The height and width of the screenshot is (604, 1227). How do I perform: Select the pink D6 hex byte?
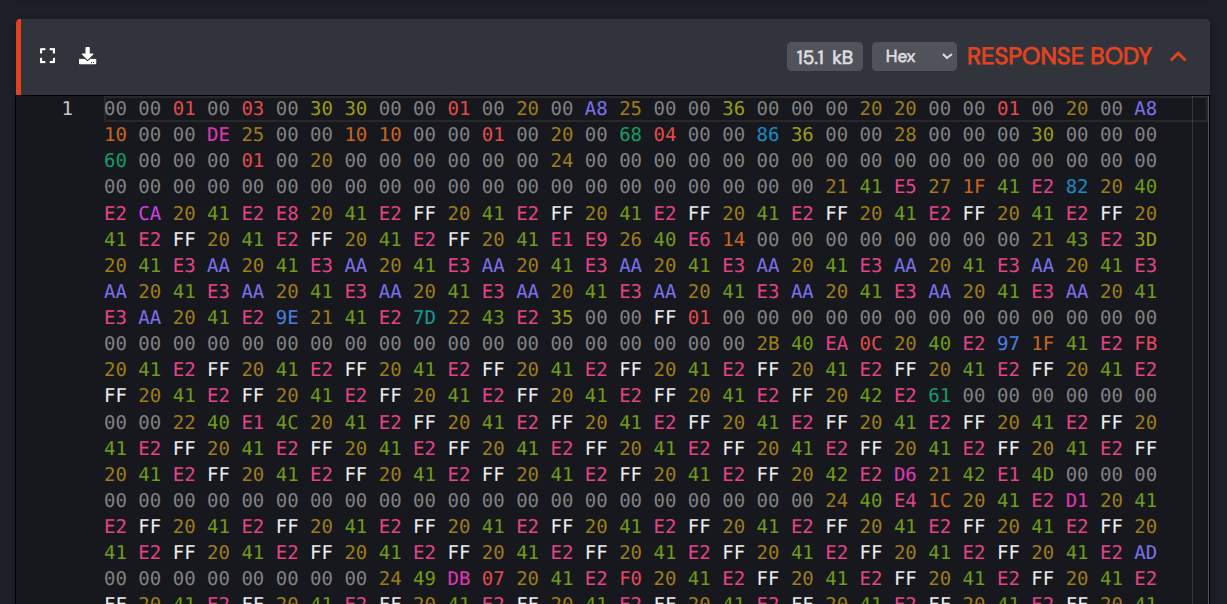coord(905,474)
